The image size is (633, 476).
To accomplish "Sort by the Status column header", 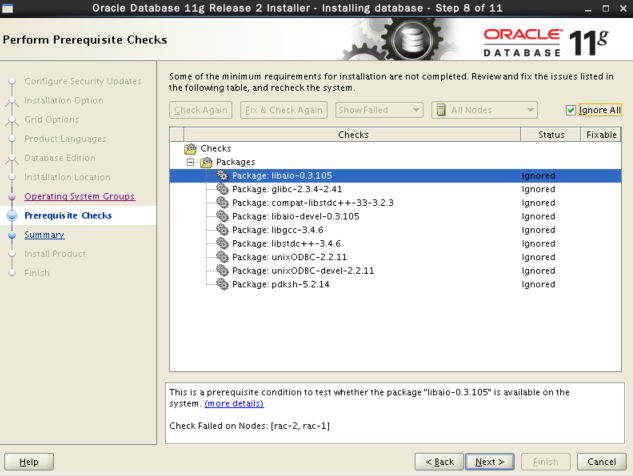I will [551, 134].
